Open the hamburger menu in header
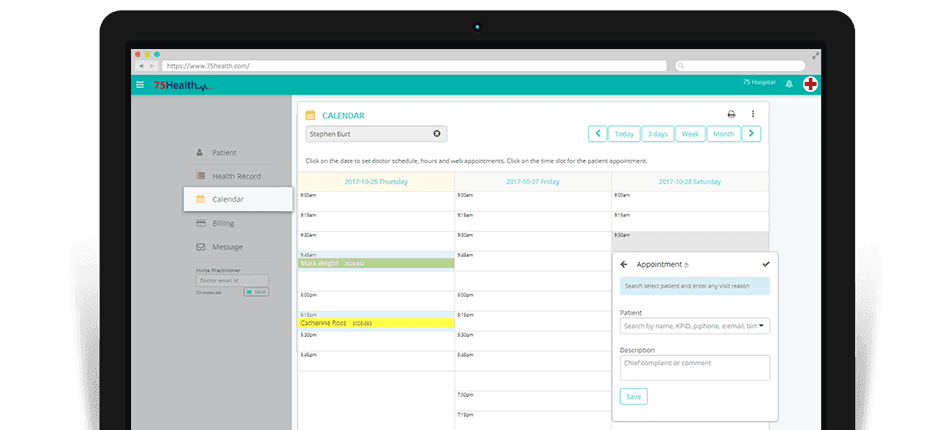951x430 pixels. [x=140, y=85]
